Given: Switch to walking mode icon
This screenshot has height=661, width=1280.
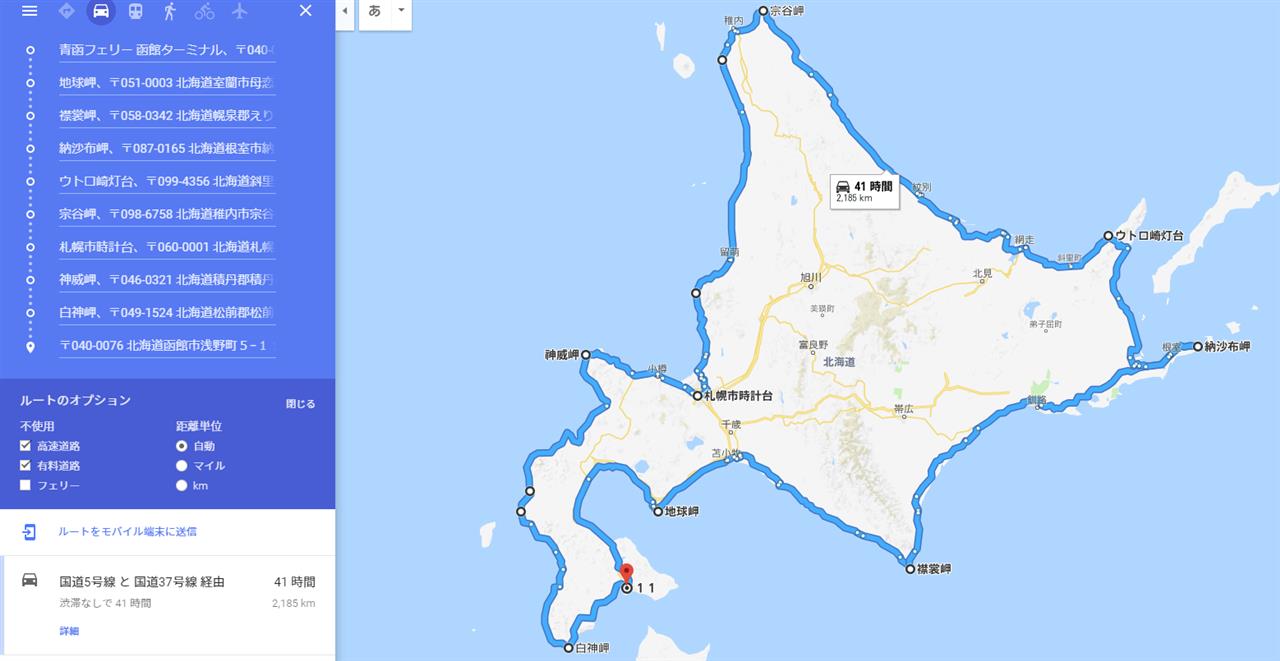Looking at the screenshot, I should click(170, 11).
